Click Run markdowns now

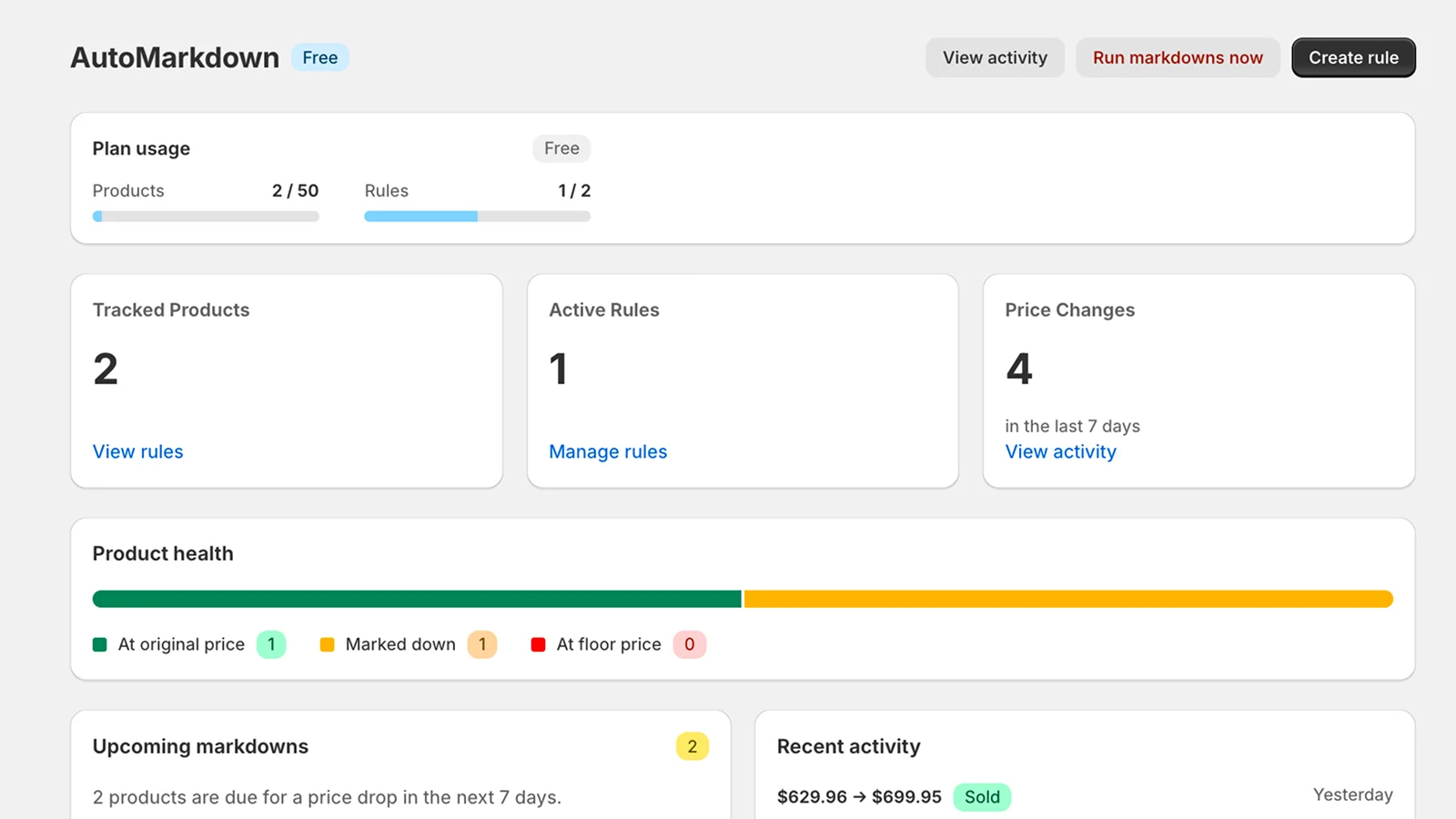point(1178,57)
